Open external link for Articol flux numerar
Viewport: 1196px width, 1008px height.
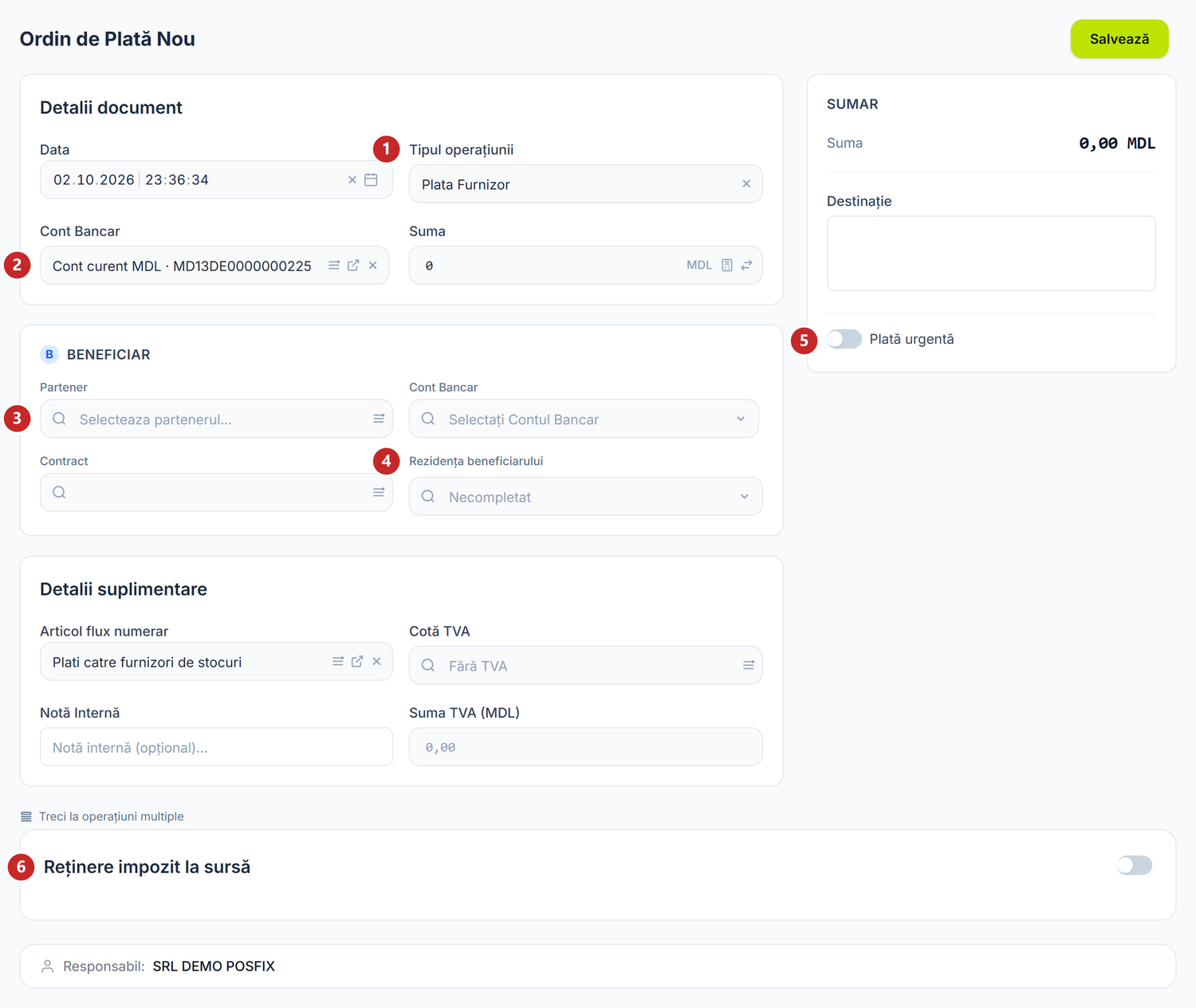(357, 661)
